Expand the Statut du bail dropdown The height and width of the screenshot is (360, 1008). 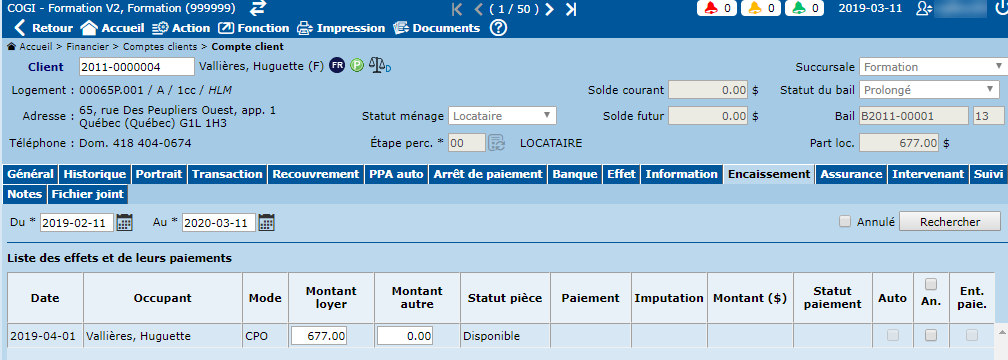[928, 91]
